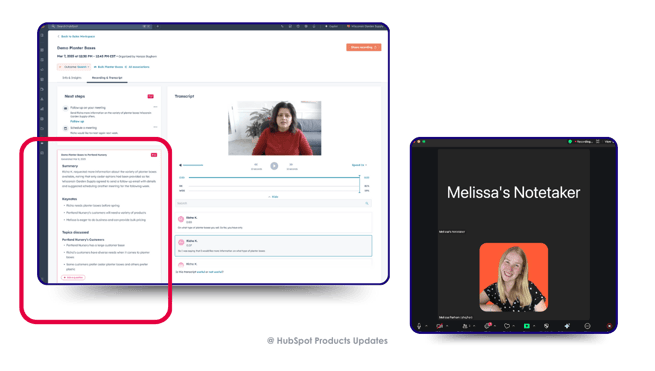Mute the microphone in the Zoom window
This screenshot has height=371, width=655.
click(419, 326)
